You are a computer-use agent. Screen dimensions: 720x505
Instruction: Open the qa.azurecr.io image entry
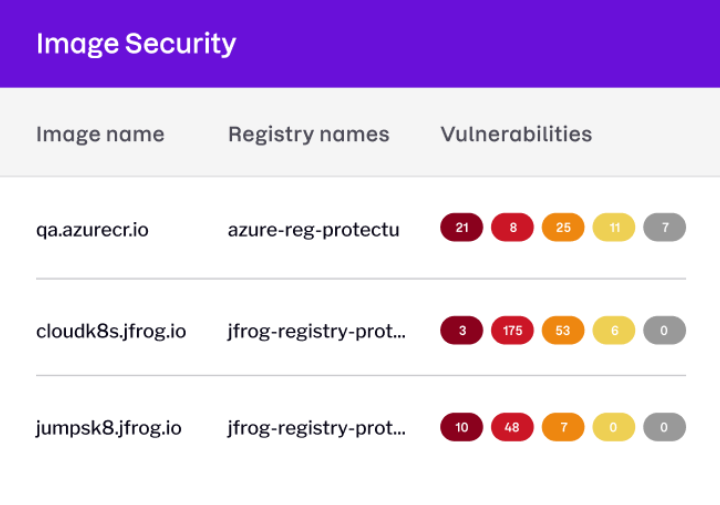(x=92, y=230)
